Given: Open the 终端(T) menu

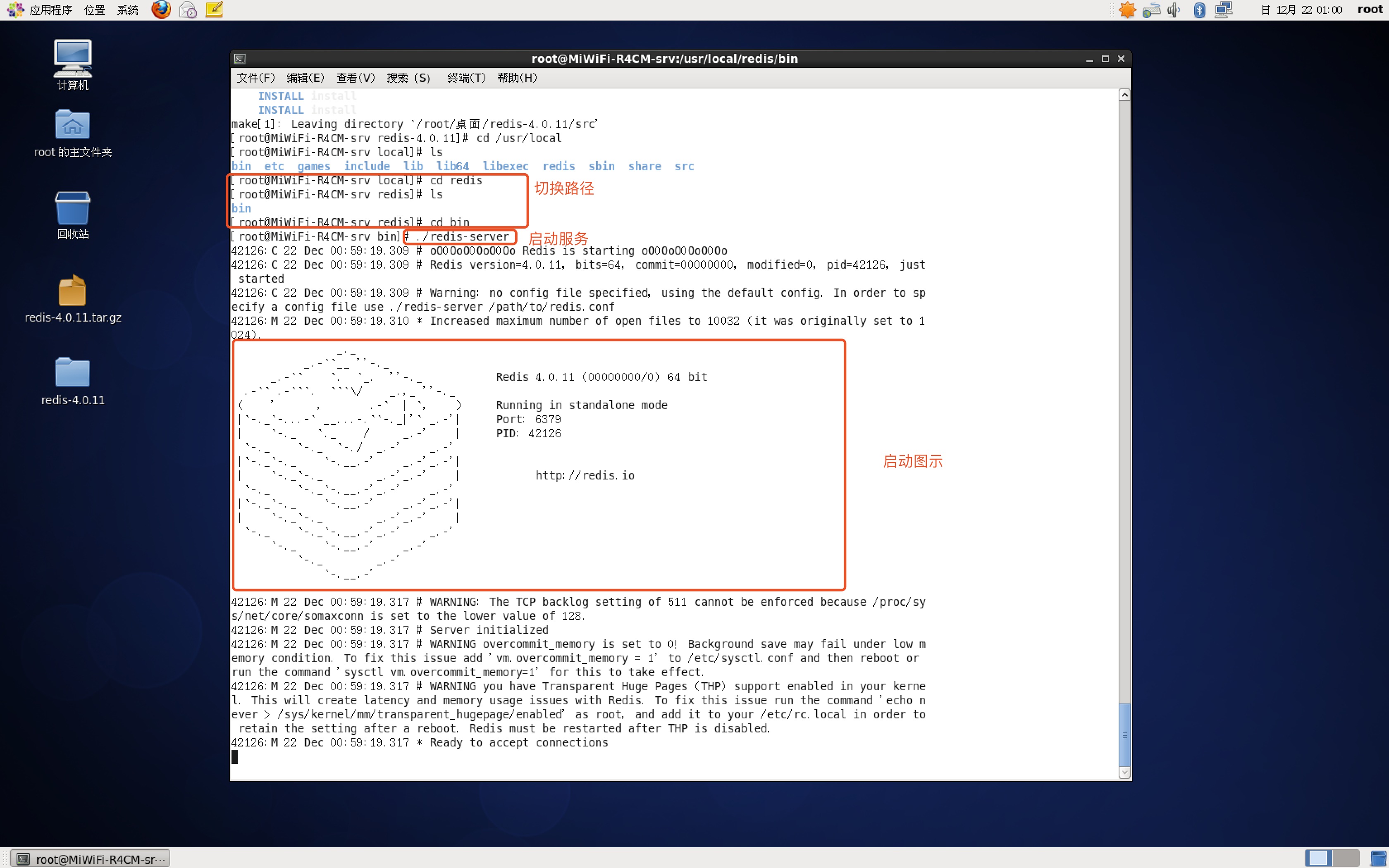Looking at the screenshot, I should [x=466, y=78].
